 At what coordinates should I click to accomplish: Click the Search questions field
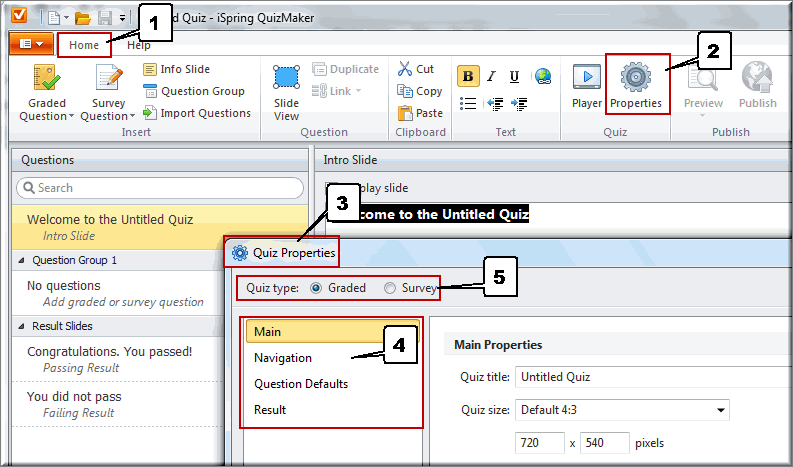pos(160,188)
